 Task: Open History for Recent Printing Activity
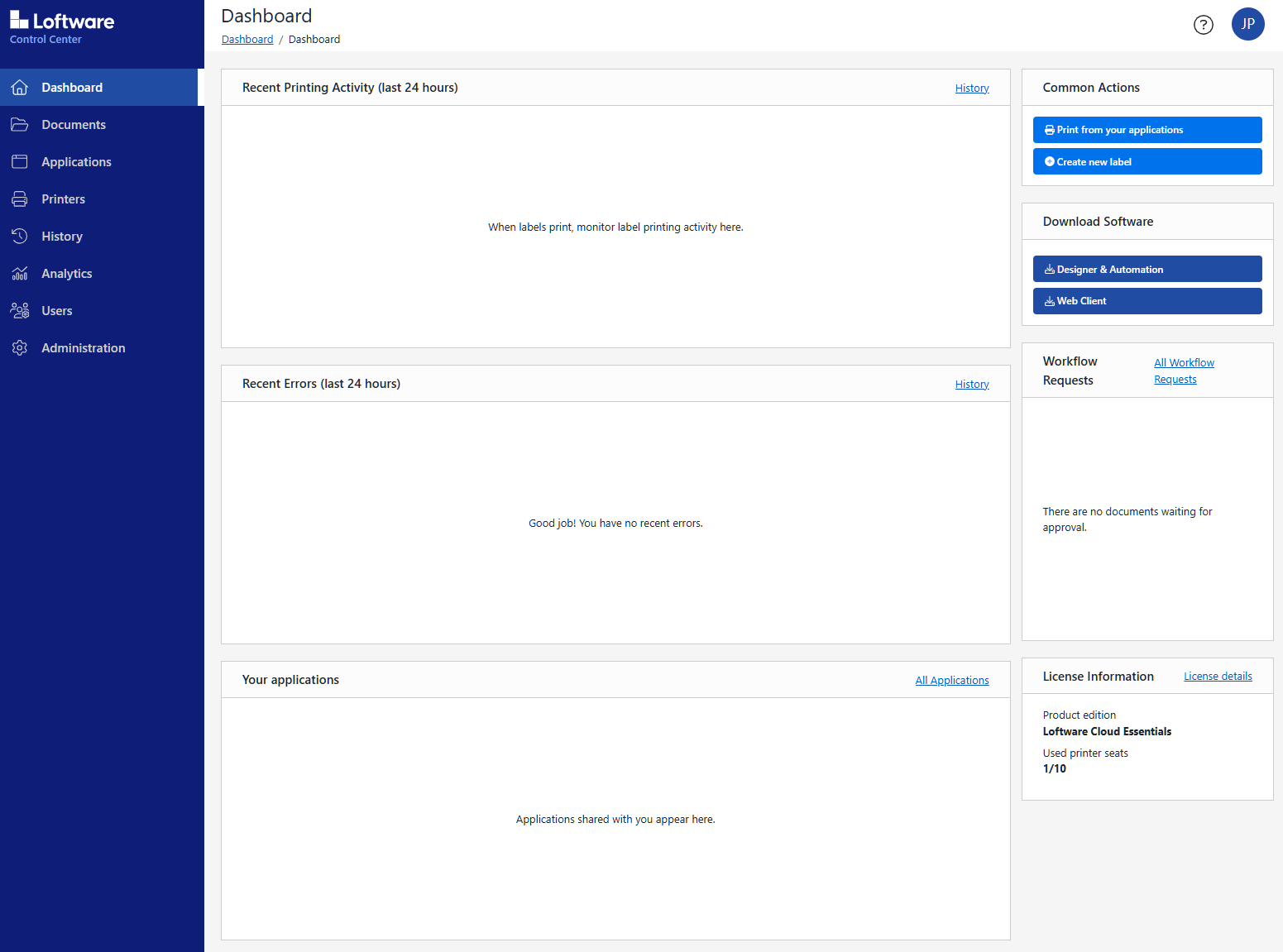click(971, 87)
